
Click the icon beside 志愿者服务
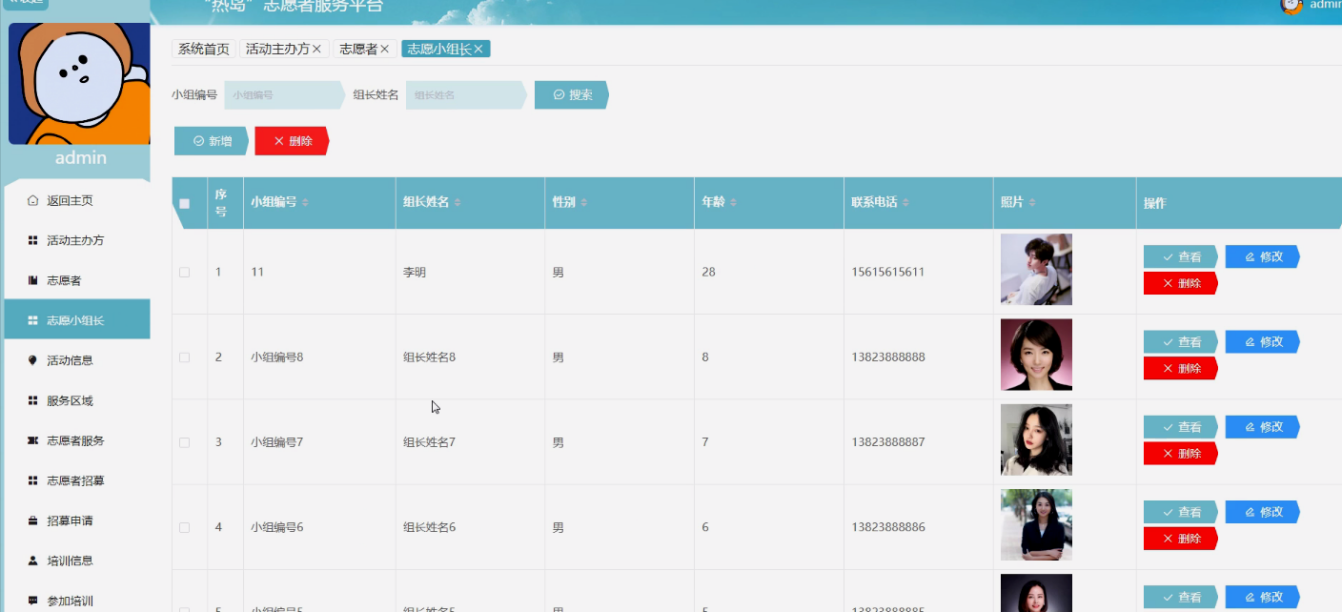tap(33, 440)
